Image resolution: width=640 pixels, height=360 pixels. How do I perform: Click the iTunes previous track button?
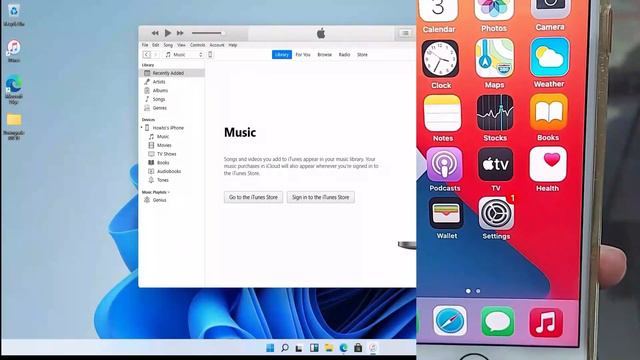pos(155,33)
